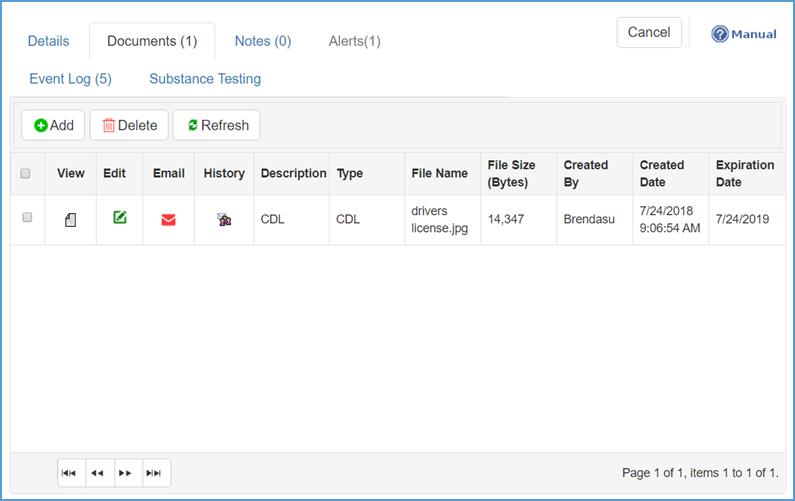The height and width of the screenshot is (501, 795).
Task: Open the Substance Testing tab
Action: coord(205,78)
